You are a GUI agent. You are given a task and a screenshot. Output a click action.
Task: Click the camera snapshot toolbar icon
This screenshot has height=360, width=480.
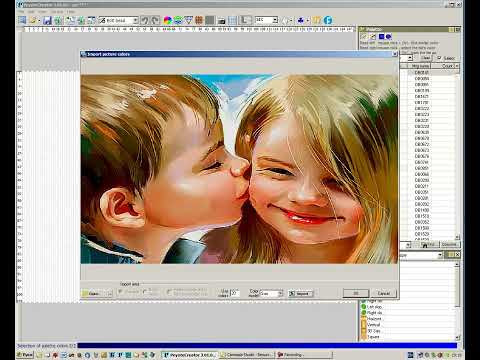tap(222, 20)
